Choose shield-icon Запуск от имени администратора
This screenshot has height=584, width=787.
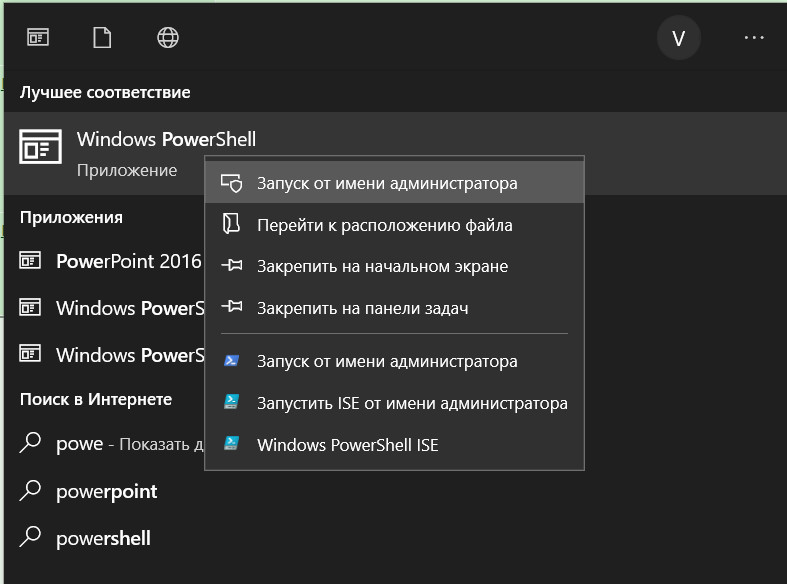(395, 183)
